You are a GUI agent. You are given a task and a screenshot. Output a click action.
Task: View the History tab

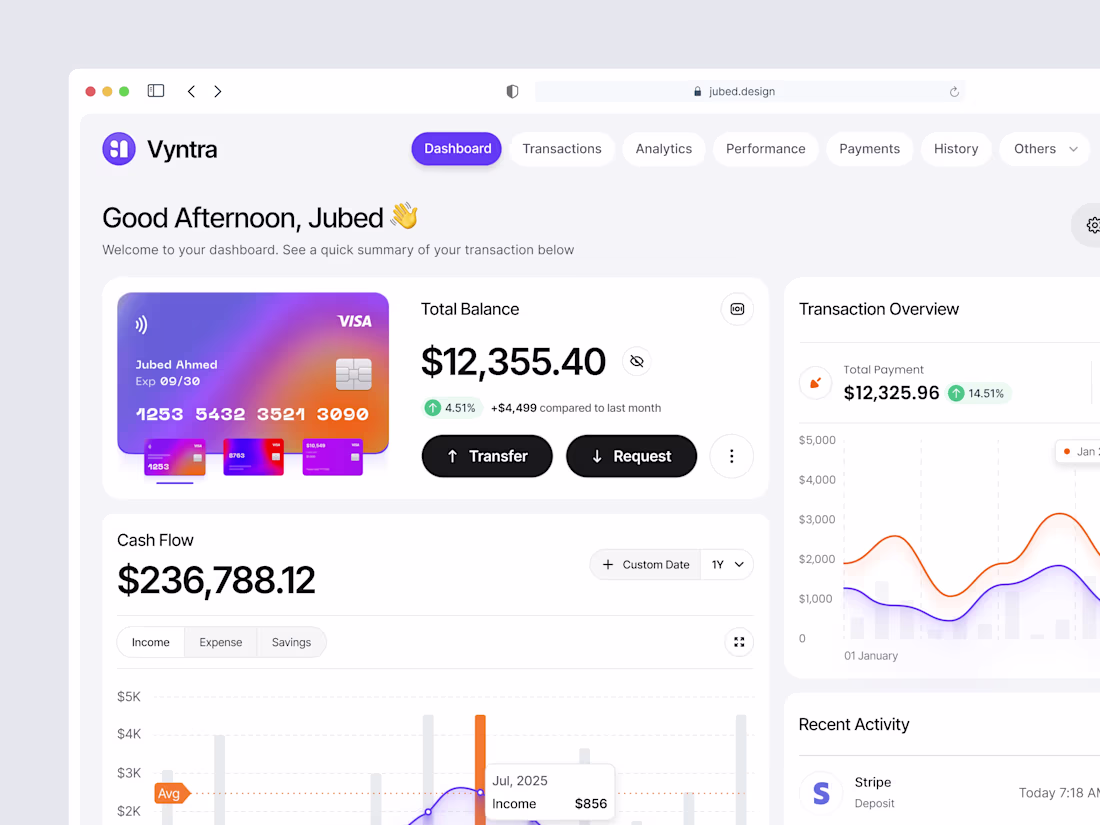955,149
